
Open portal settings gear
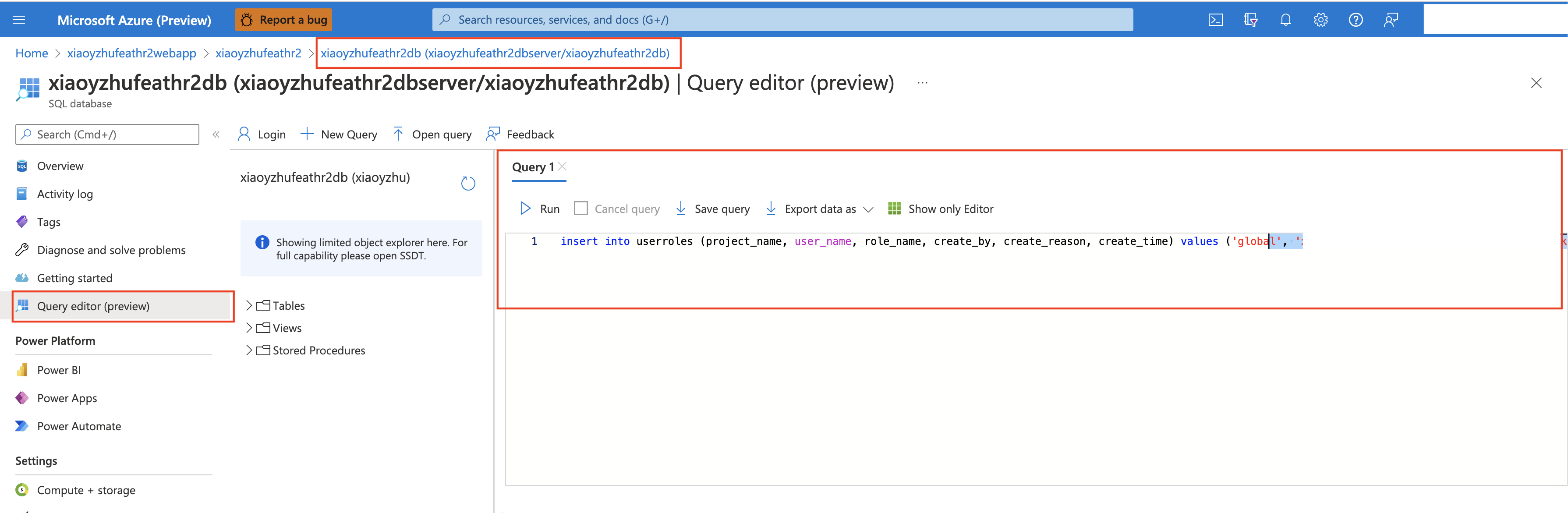pos(1320,20)
